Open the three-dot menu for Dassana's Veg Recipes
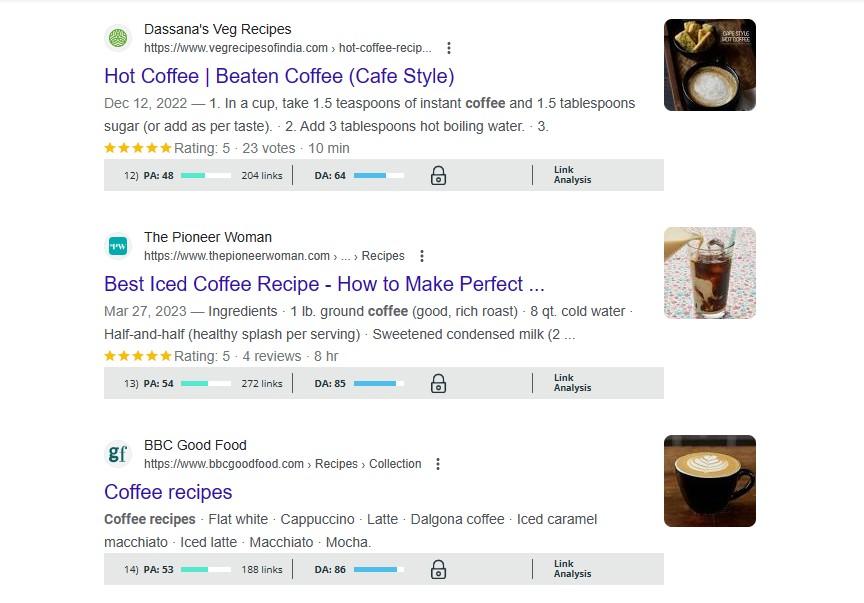Image resolution: width=864 pixels, height=603 pixels. 449,48
